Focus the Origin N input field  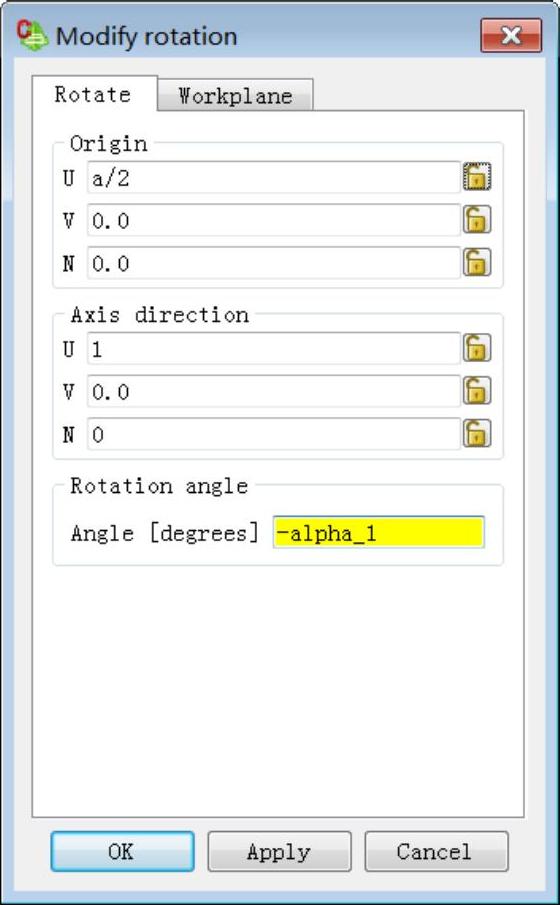tap(274, 263)
